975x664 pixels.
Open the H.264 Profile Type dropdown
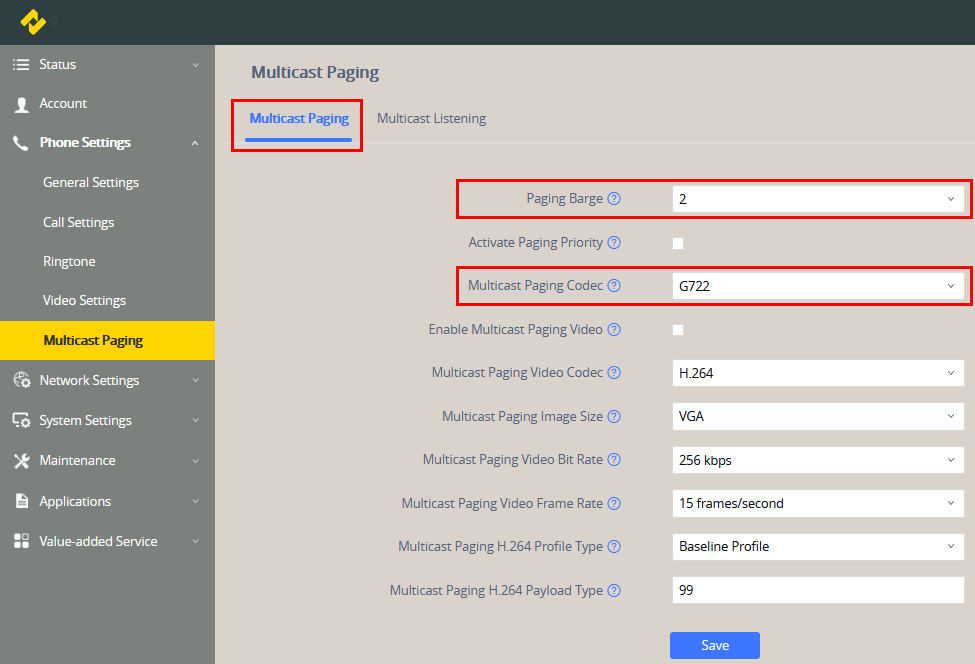[818, 546]
